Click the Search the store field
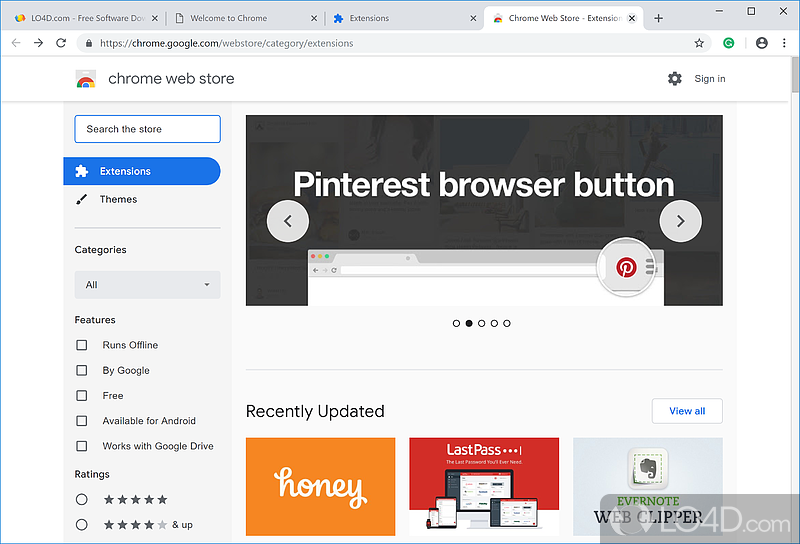Image resolution: width=800 pixels, height=544 pixels. [147, 129]
